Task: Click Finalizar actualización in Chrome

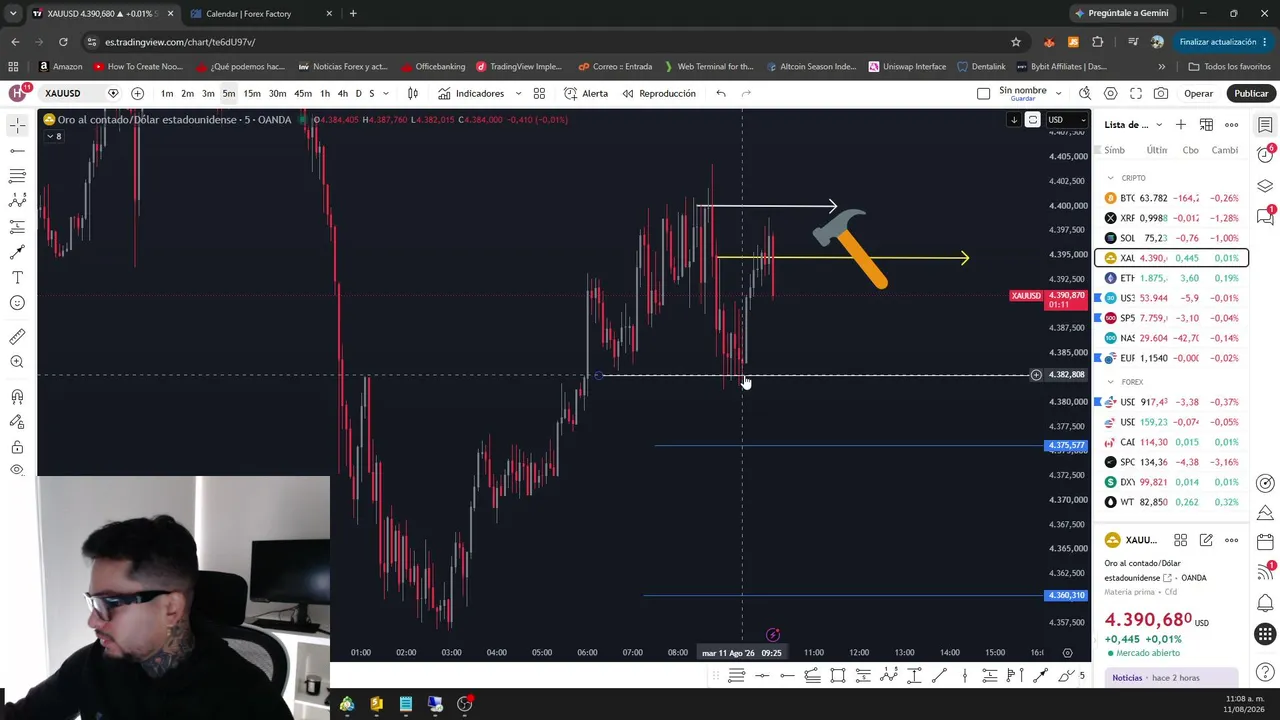Action: (x=1223, y=42)
